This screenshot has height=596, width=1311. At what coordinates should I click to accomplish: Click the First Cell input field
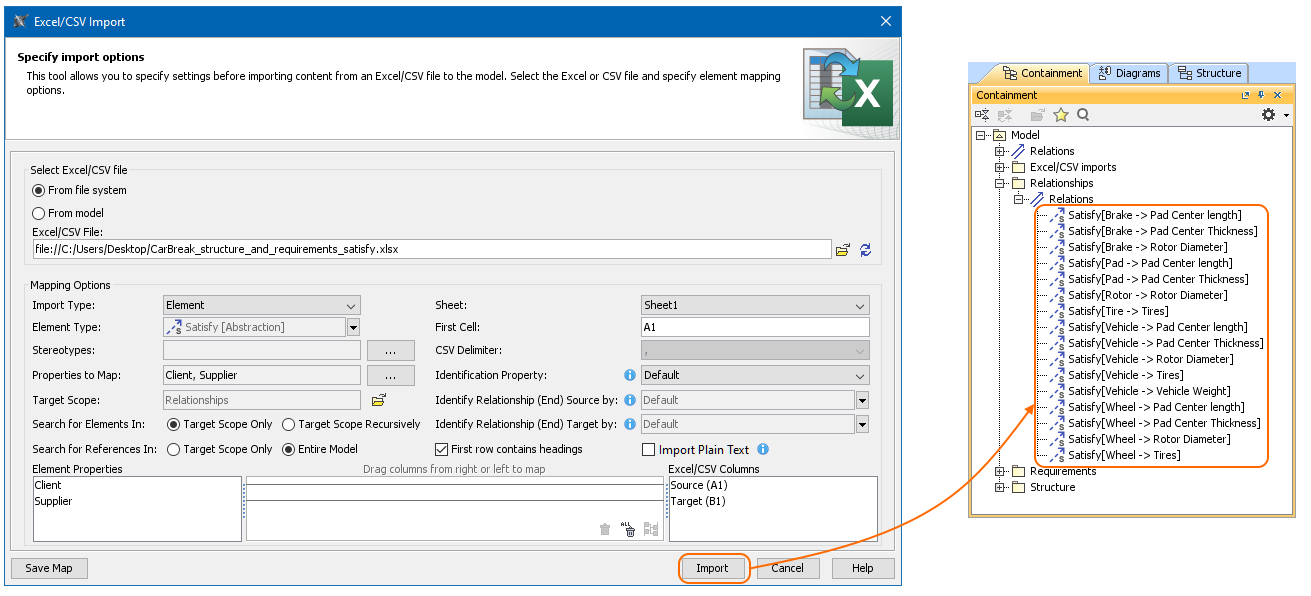[x=755, y=328]
